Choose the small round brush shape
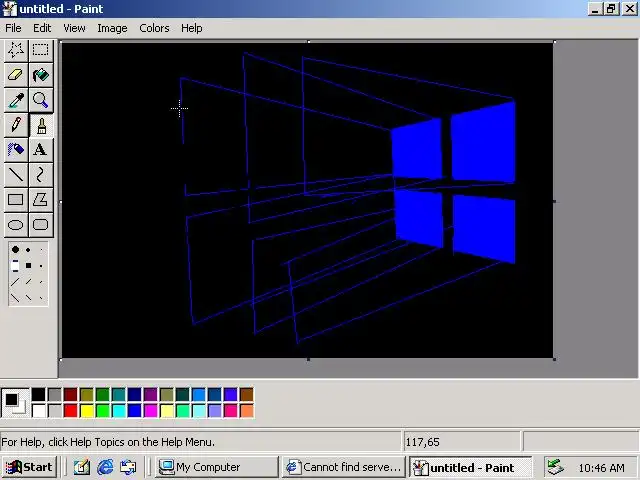 click(41, 250)
